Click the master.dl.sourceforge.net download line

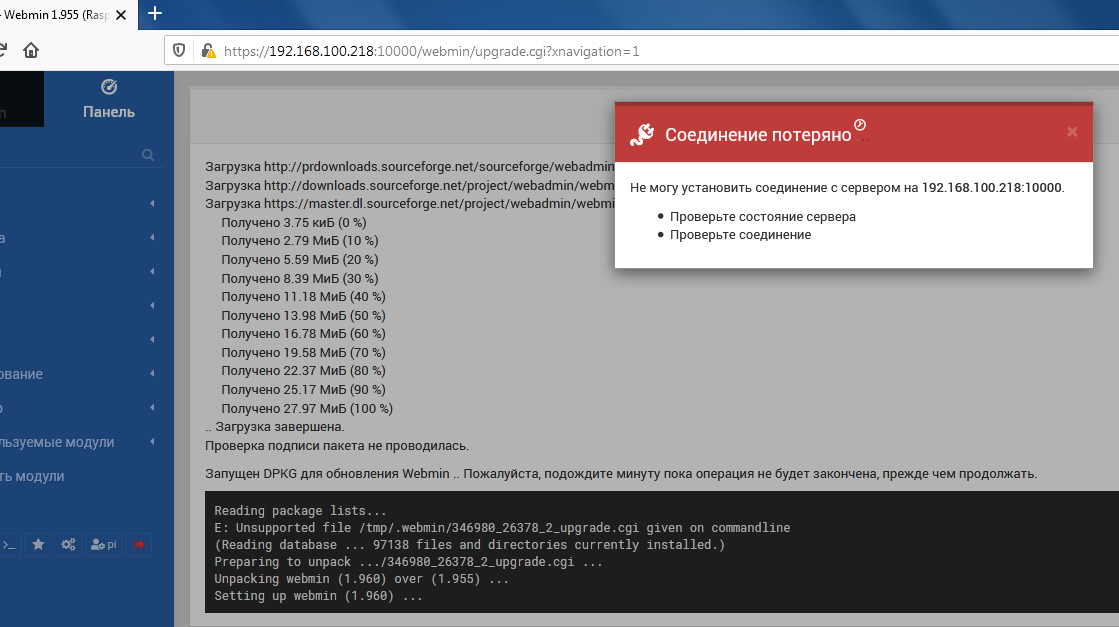coord(410,204)
